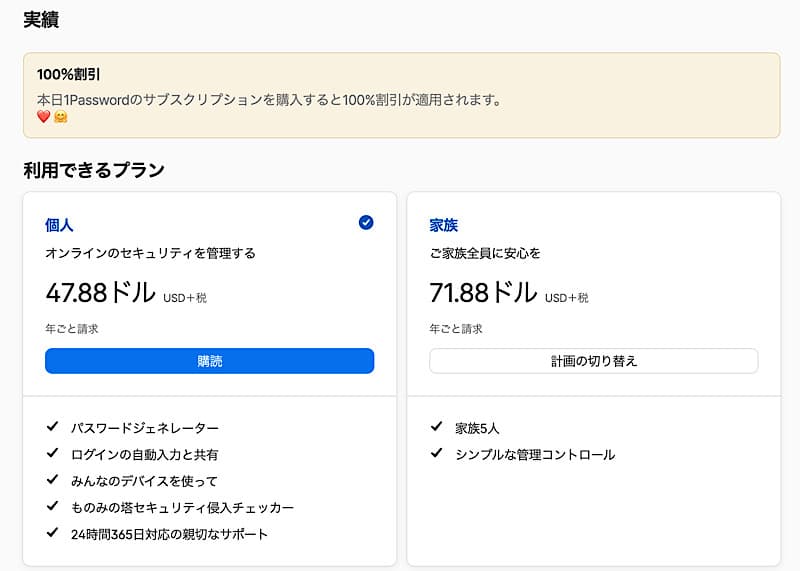Click the checkmark beside シンプルな管理コントロール
The height and width of the screenshot is (571, 800).
[x=436, y=454]
